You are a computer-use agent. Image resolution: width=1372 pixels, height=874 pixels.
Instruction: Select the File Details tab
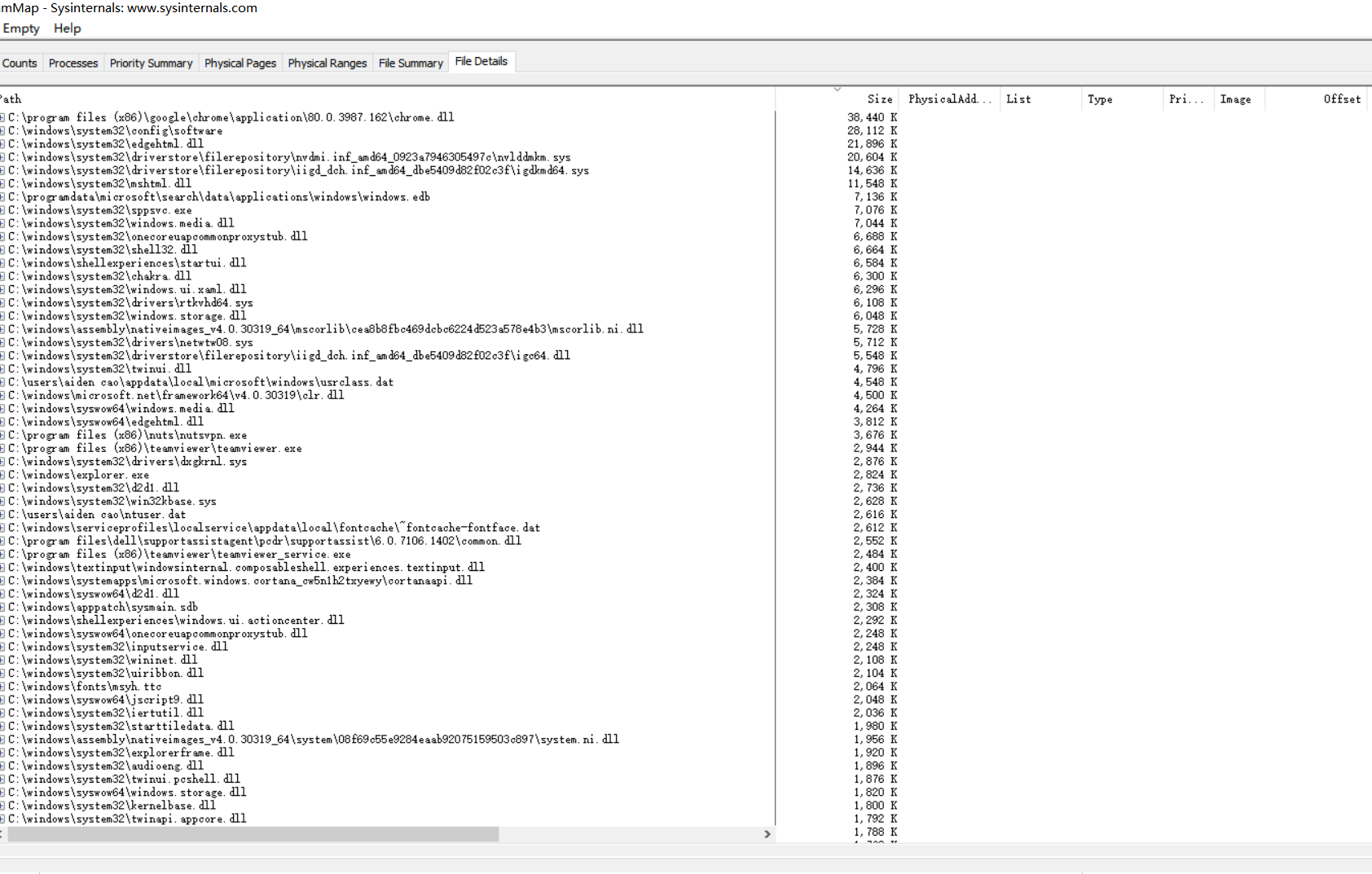pyautogui.click(x=482, y=61)
